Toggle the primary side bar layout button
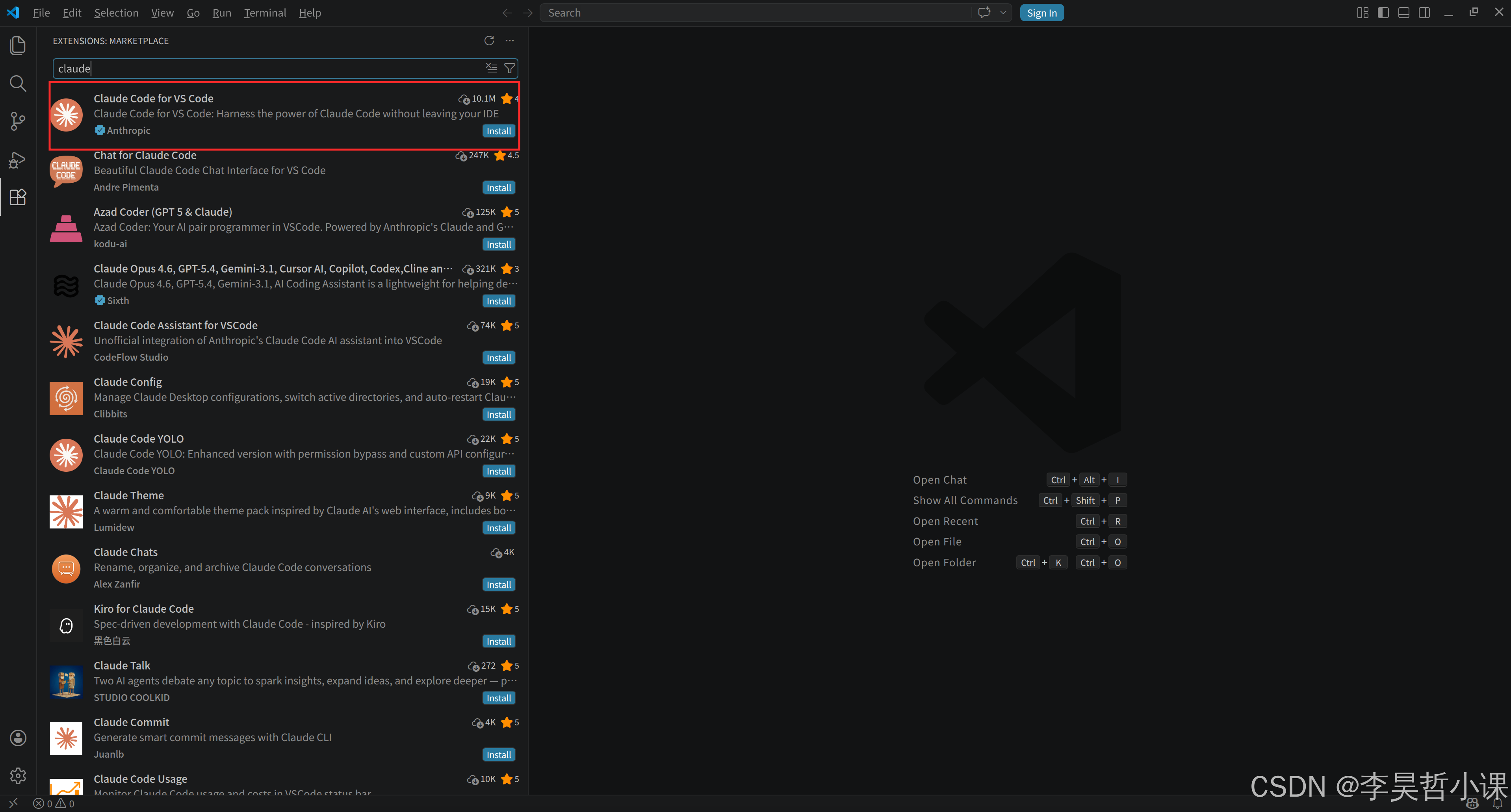This screenshot has height=812, width=1511. (1383, 13)
